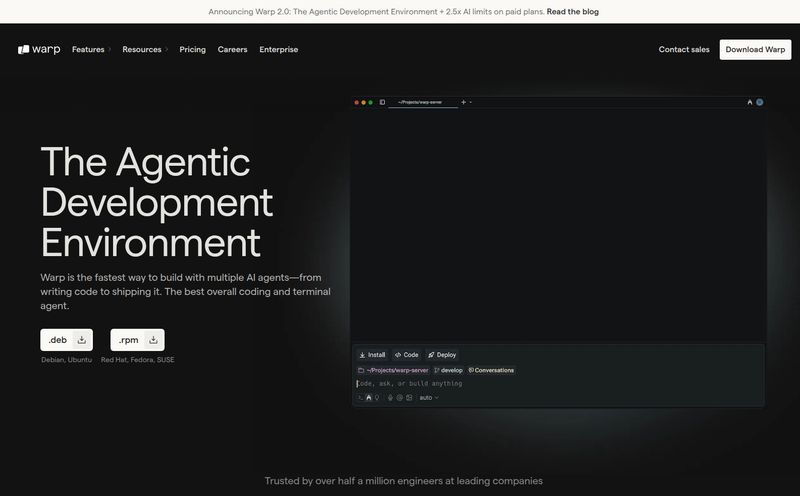Open the Conversations chip
Image resolution: width=800 pixels, height=496 pixels.
click(x=491, y=370)
